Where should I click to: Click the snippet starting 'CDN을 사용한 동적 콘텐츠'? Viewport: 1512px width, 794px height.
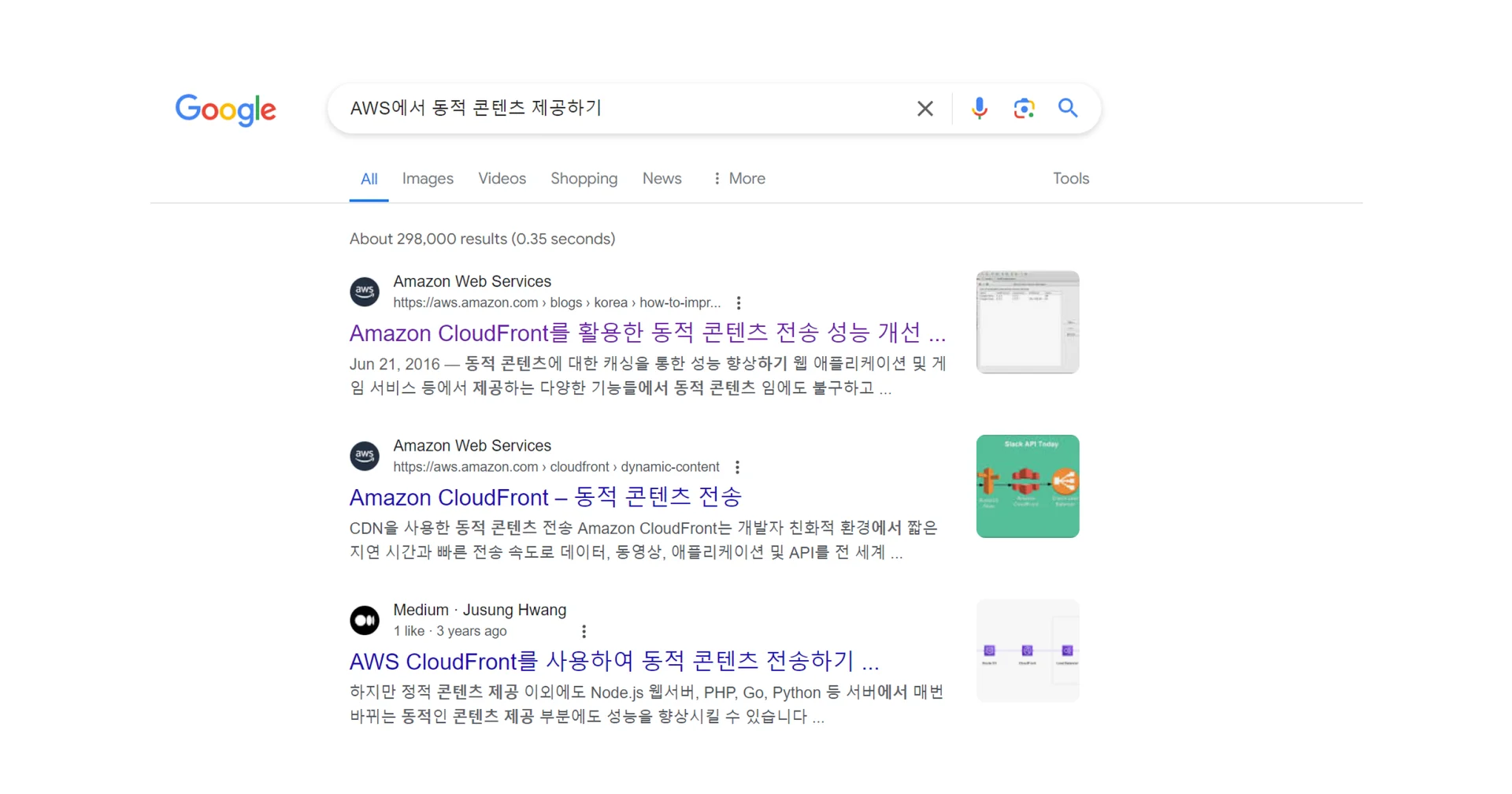coord(643,540)
